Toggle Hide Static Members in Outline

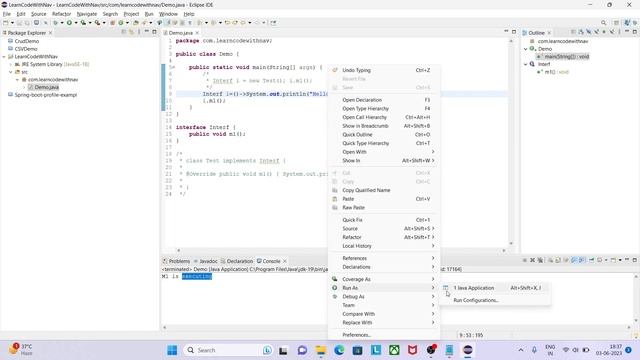(596, 32)
